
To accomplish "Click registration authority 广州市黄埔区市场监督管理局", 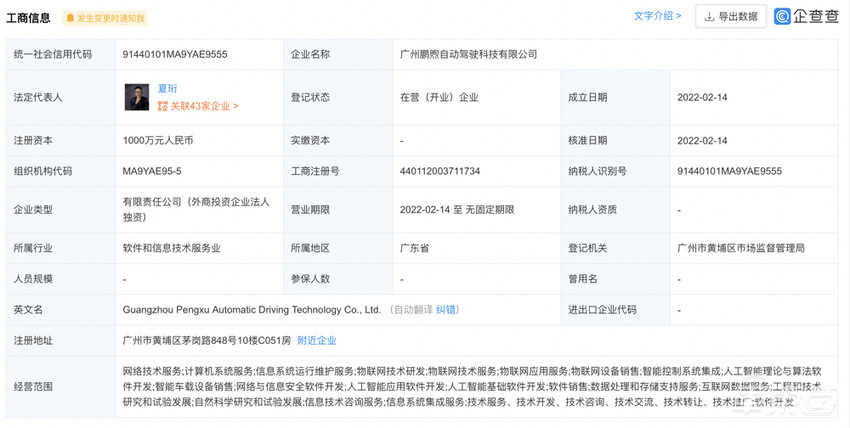I will coord(740,248).
